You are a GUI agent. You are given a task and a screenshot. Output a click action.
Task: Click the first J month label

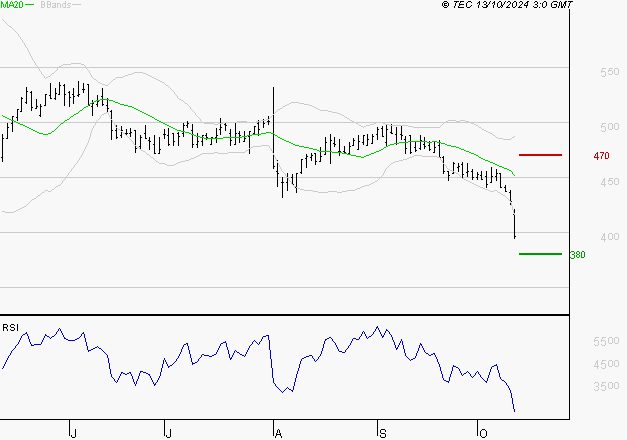73,434
